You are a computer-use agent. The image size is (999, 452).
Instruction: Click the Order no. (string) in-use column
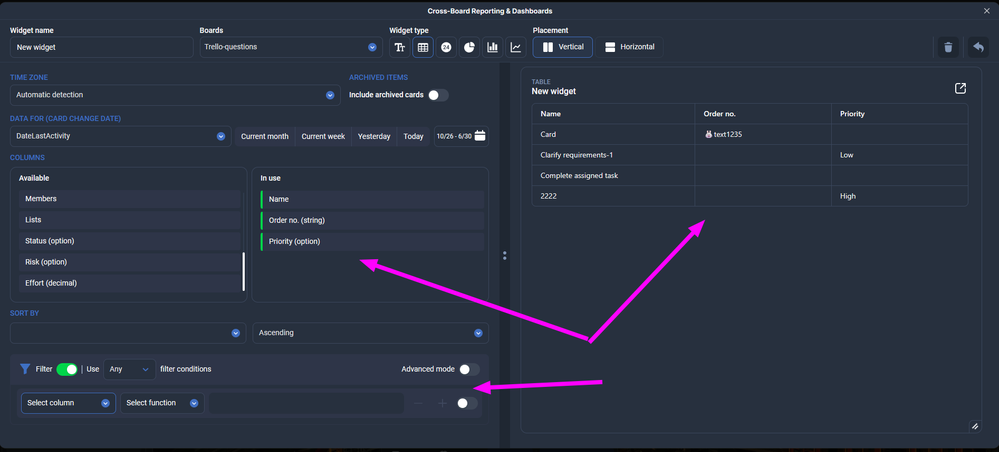tap(372, 221)
